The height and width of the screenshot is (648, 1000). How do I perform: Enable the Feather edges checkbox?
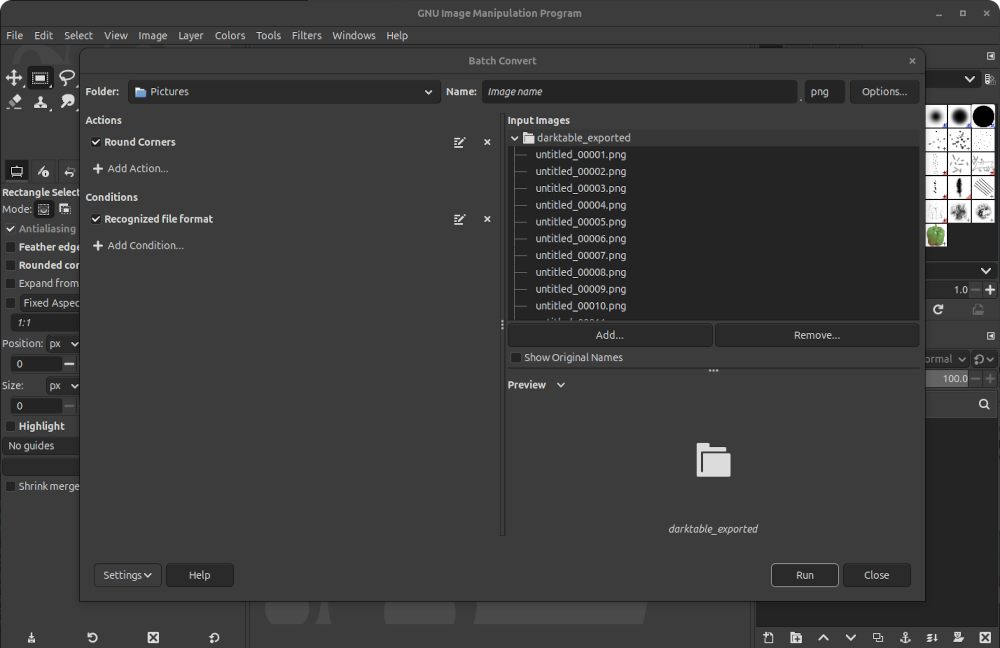point(10,247)
